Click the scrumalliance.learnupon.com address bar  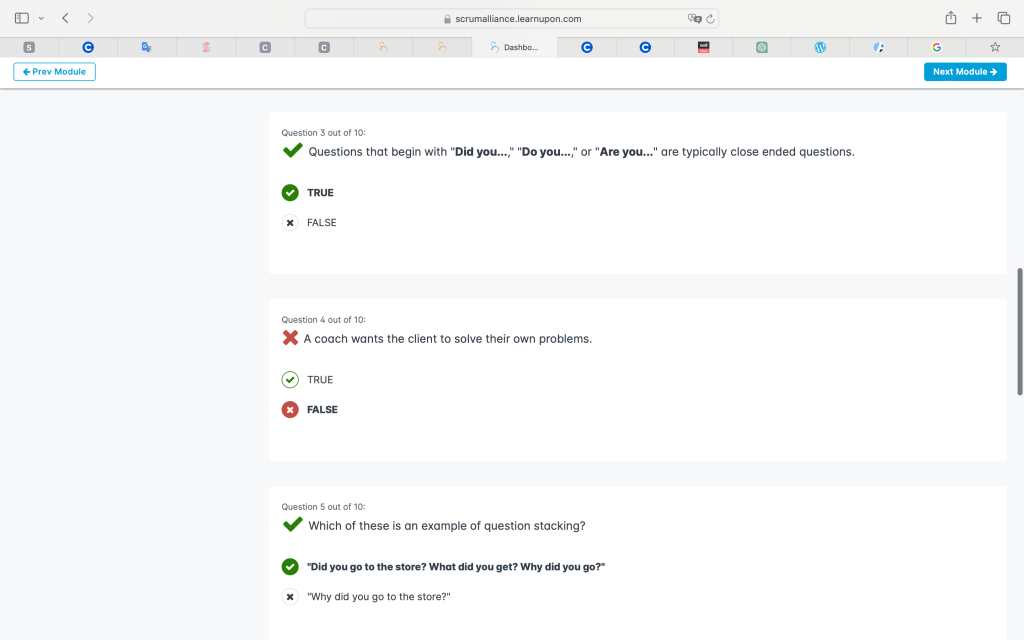pos(511,18)
